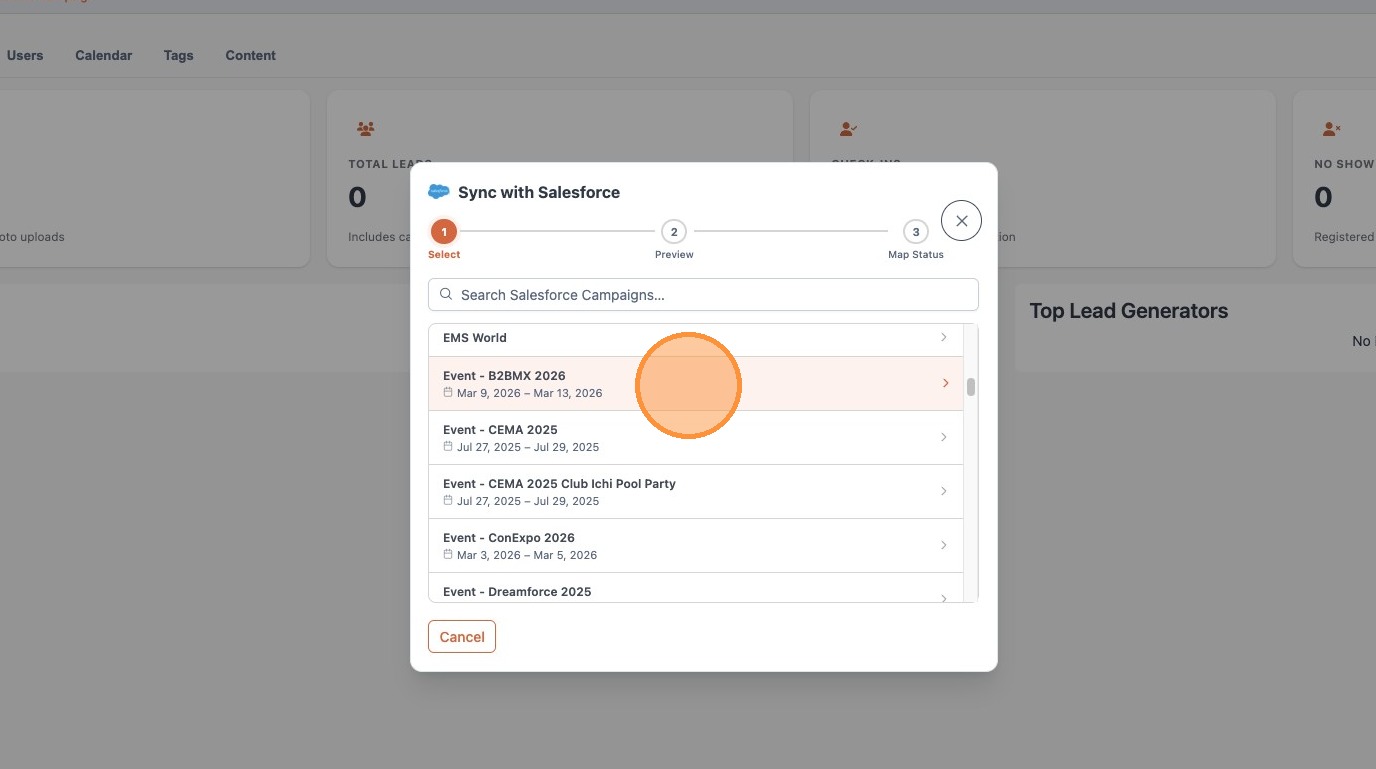Select the EMS World campaign name
1376x769 pixels.
[475, 338]
